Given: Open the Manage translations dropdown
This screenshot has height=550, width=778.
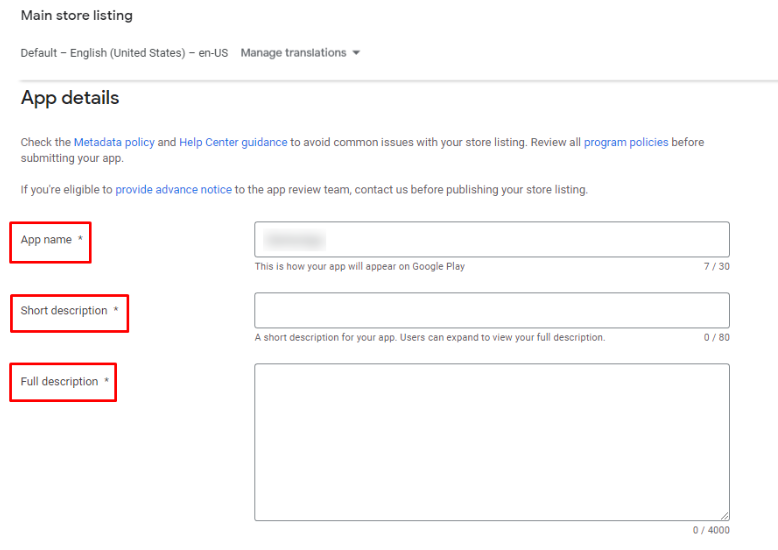Looking at the screenshot, I should tap(293, 53).
